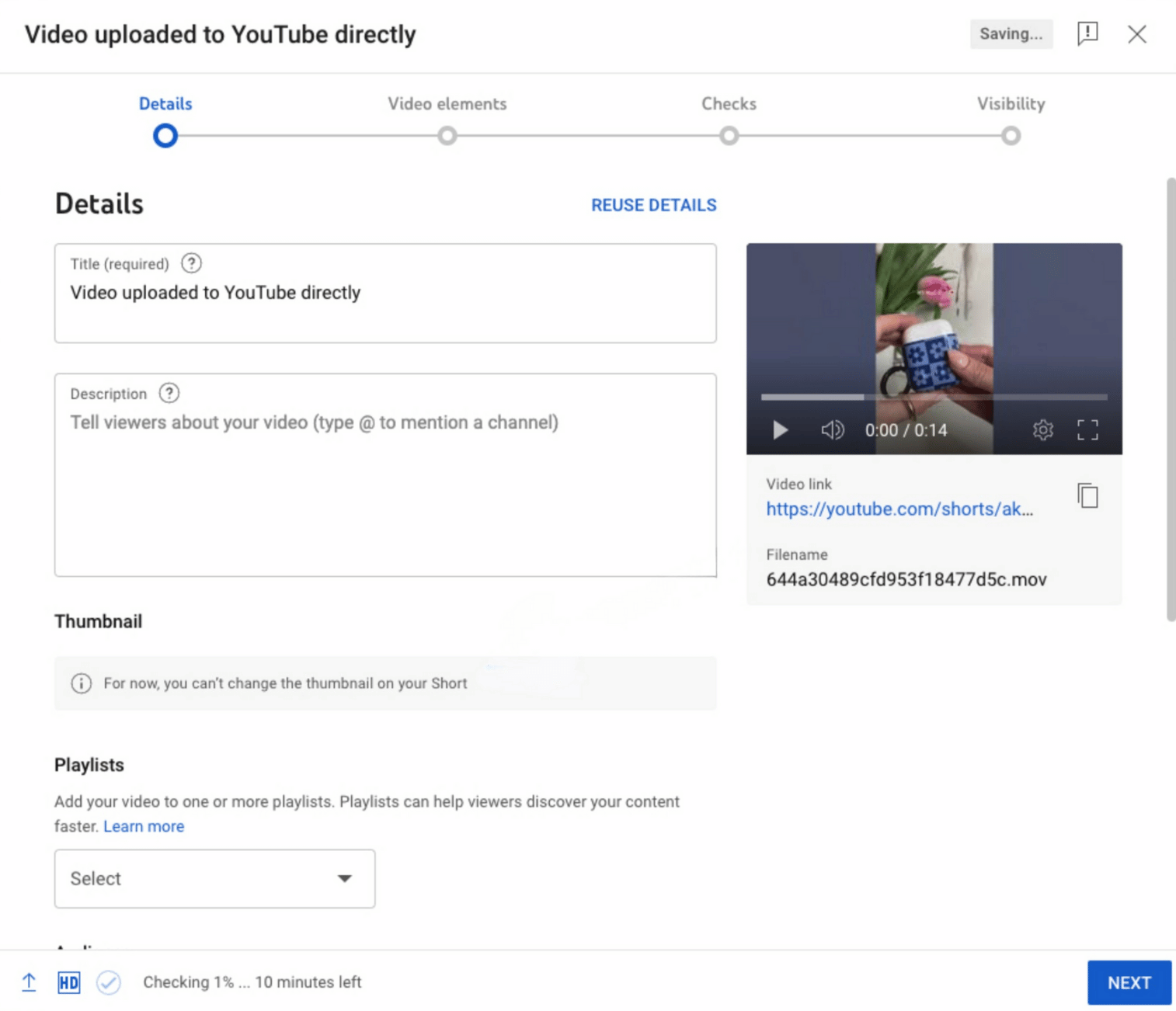Play the video preview

point(780,430)
